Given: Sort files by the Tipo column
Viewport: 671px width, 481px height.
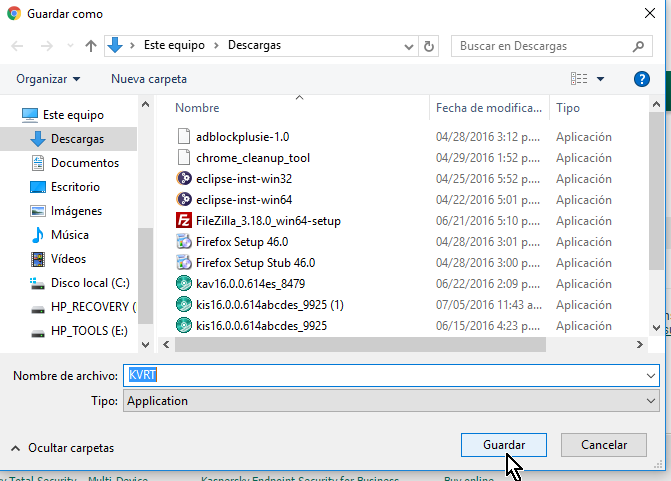Looking at the screenshot, I should tap(567, 108).
